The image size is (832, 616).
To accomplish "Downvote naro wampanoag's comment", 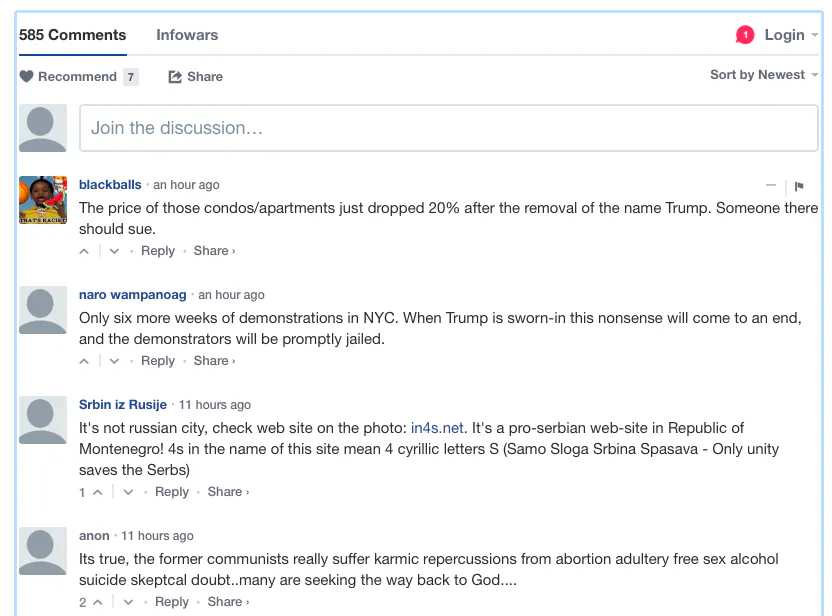I will [114, 361].
